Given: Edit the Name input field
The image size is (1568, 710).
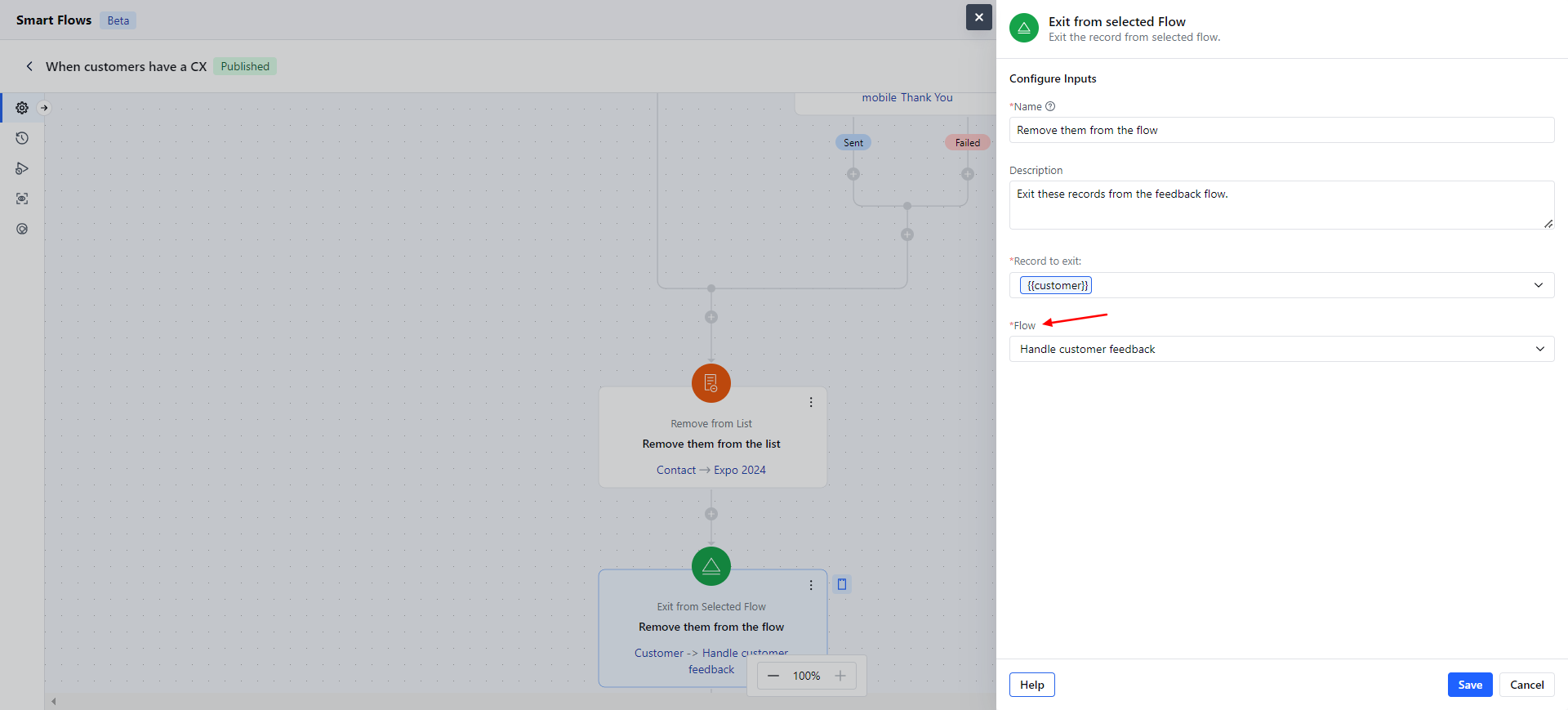Looking at the screenshot, I should pos(1282,130).
